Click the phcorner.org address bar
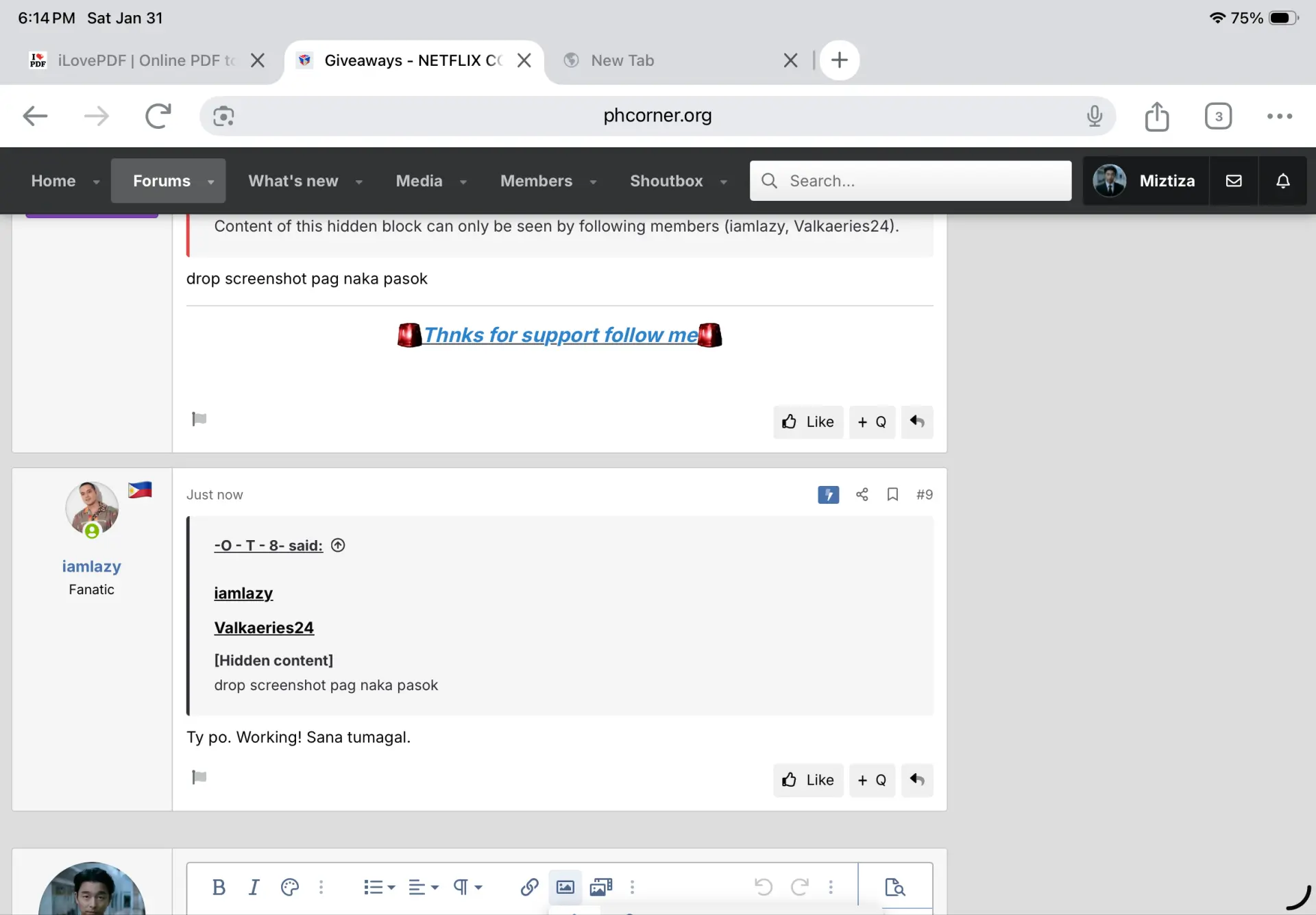 657,116
